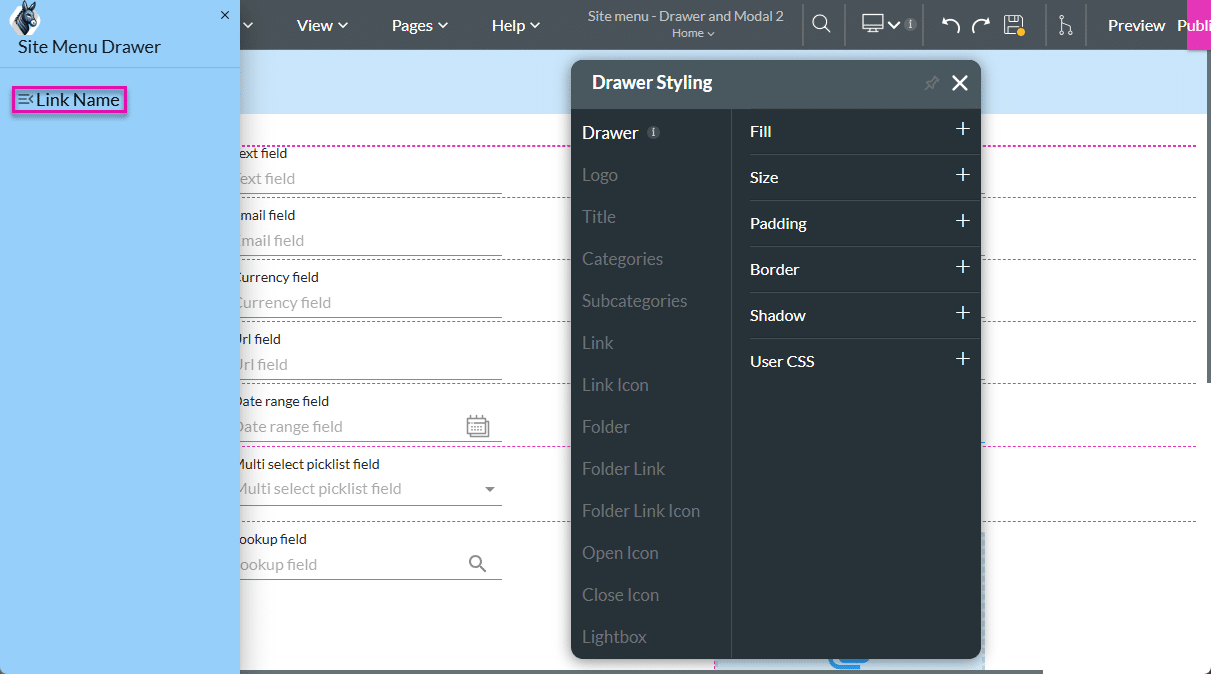
Task: Click the Preview button
Action: pyautogui.click(x=1136, y=25)
